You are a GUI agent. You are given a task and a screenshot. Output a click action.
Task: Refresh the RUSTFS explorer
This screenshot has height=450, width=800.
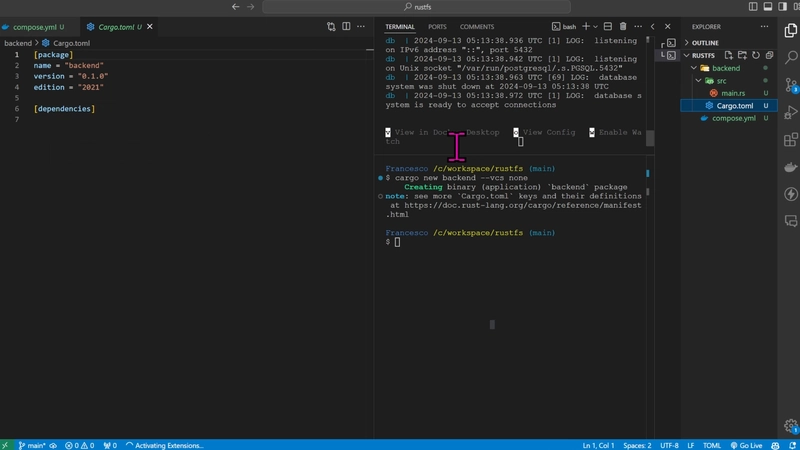pos(756,55)
